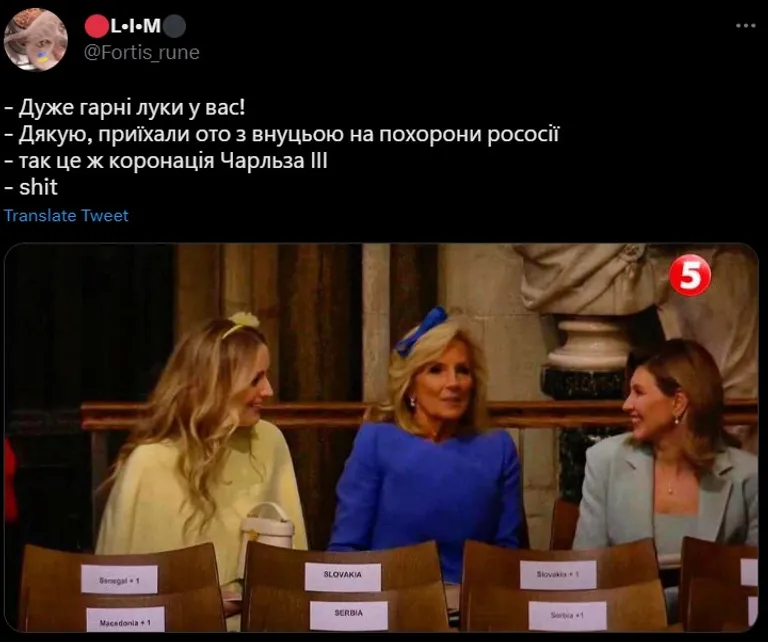768x642 pixels.
Task: Click the tweet line containing 'shit'
Action: click(31, 188)
